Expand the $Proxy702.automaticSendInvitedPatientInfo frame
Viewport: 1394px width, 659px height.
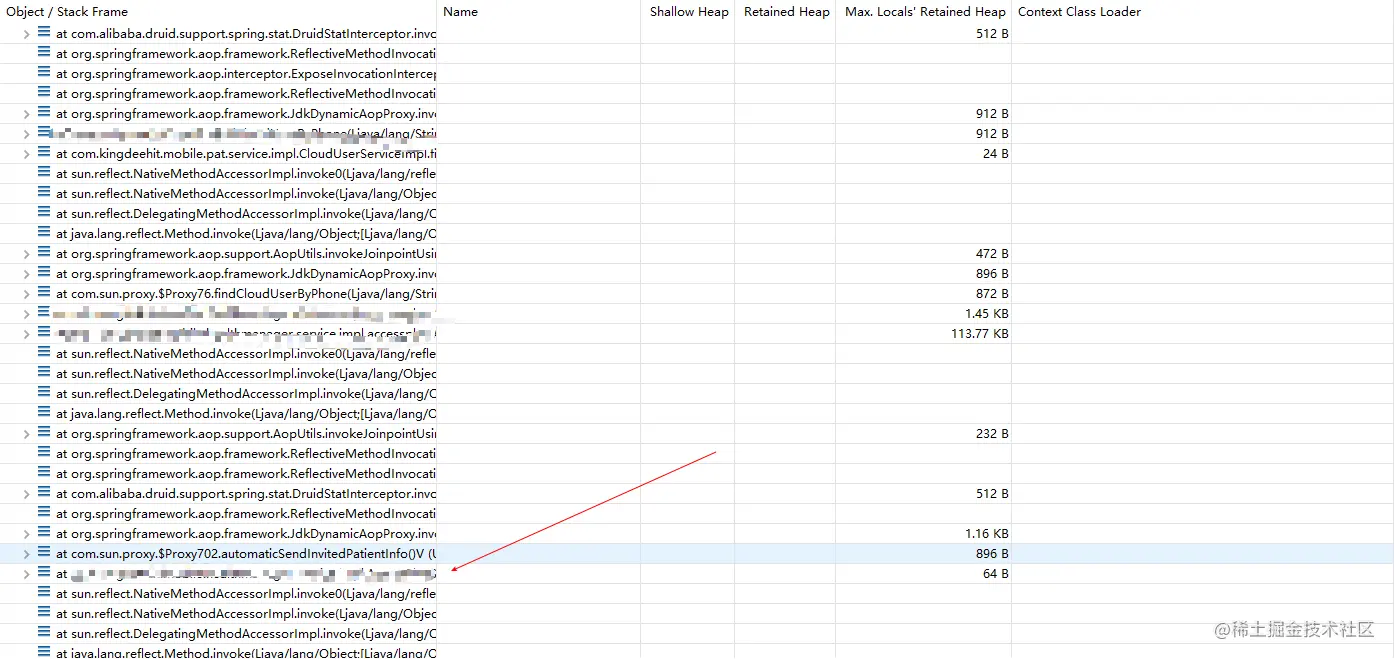(27, 553)
